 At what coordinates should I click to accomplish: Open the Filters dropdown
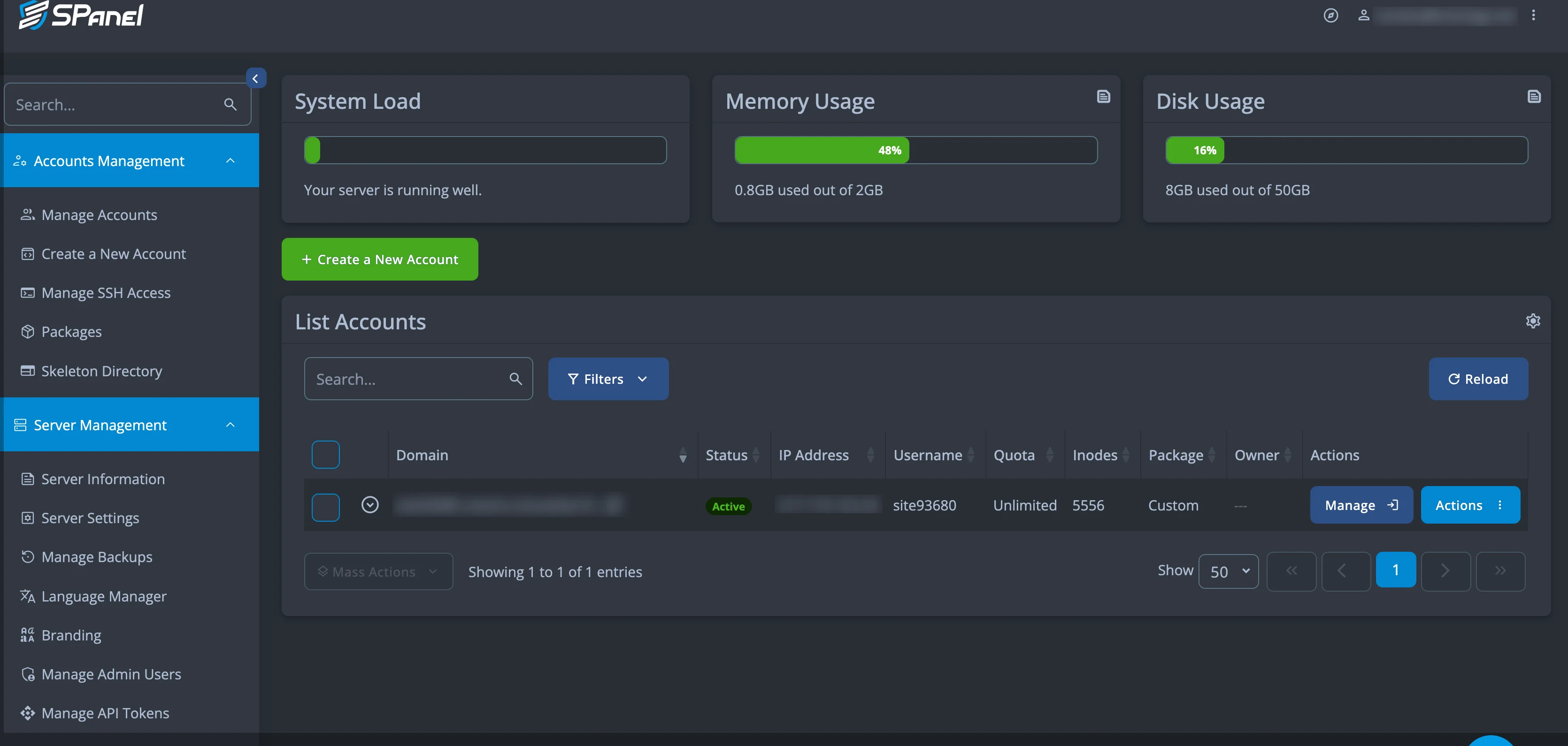coord(608,379)
